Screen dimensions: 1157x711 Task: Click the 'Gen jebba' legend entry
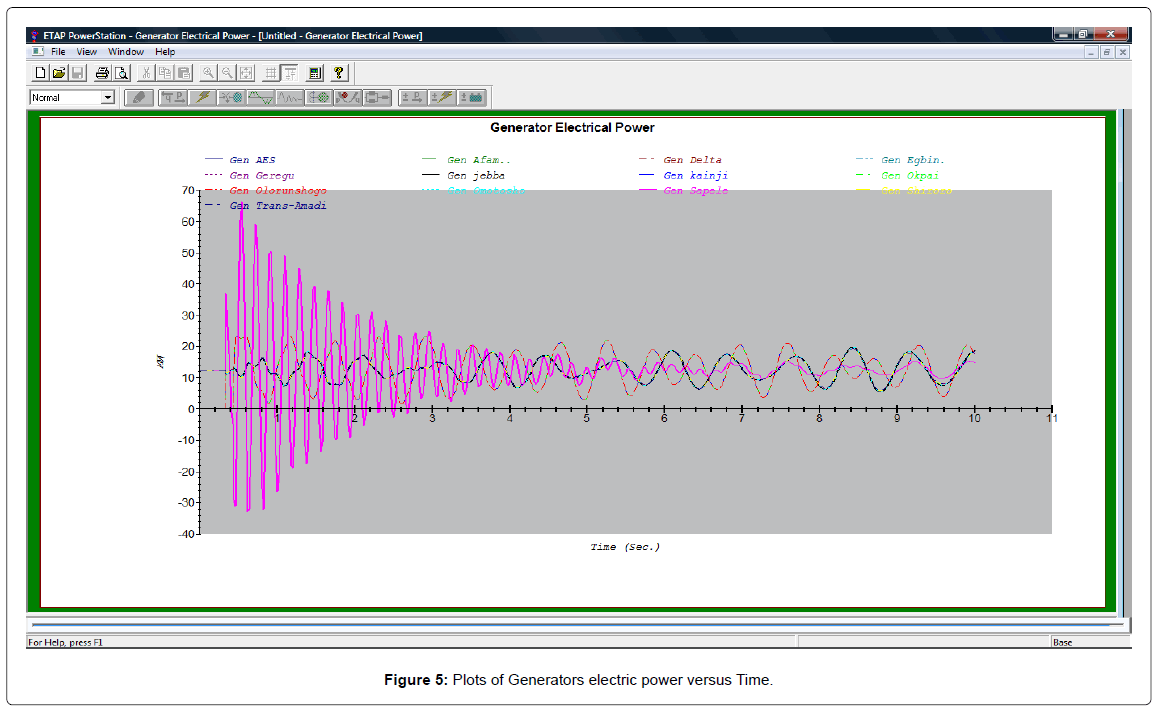463,176
